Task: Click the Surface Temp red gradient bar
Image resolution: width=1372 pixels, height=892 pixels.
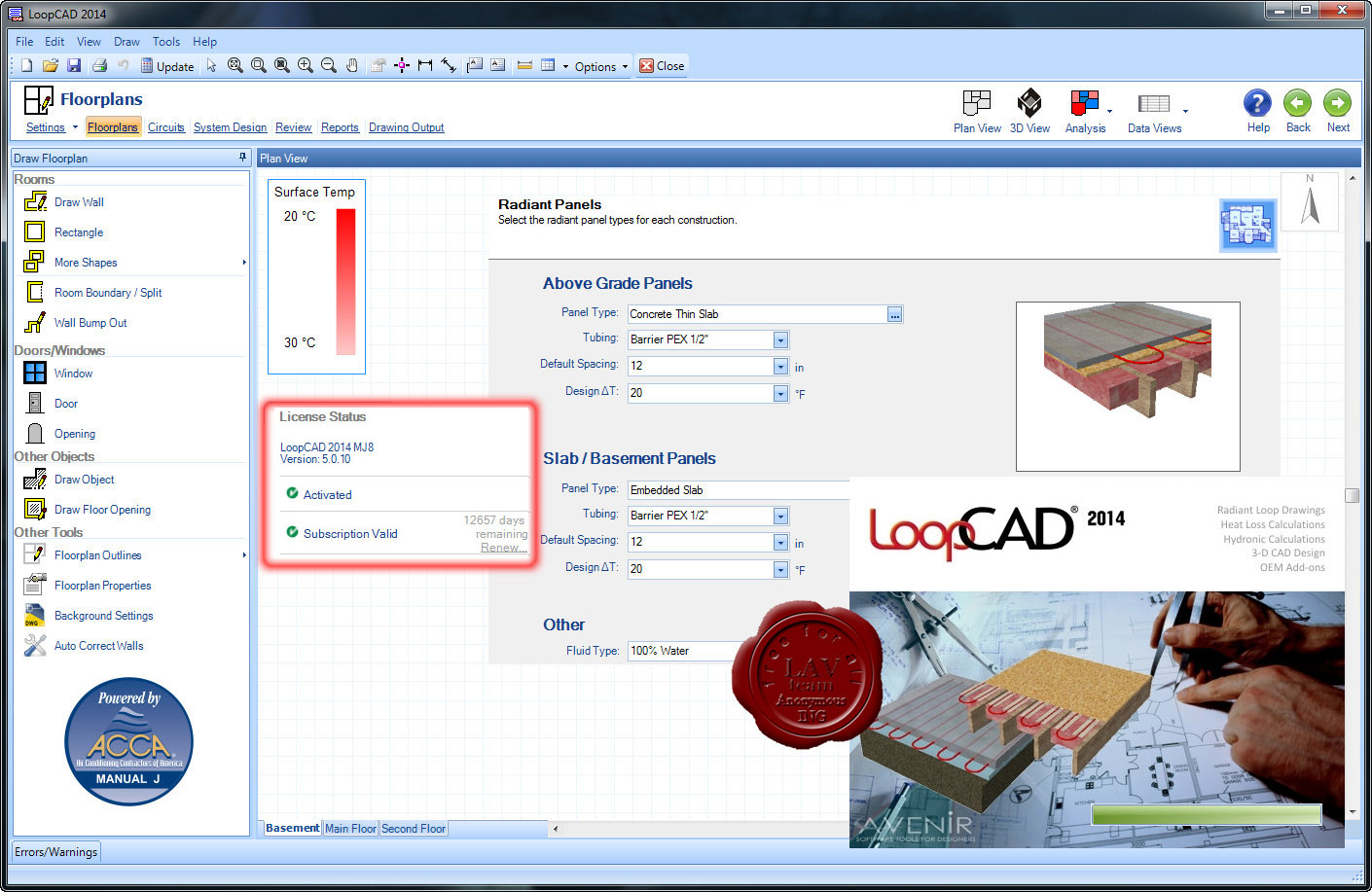Action: point(345,281)
